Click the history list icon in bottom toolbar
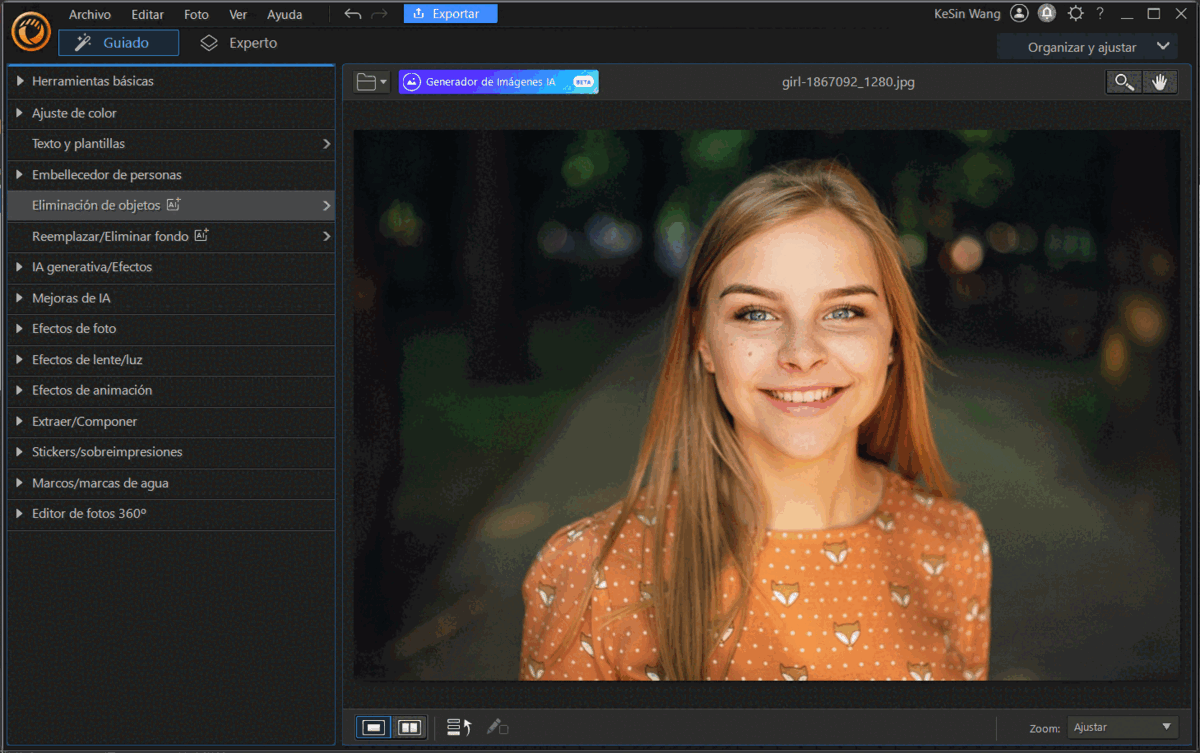Image resolution: width=1200 pixels, height=753 pixels. [x=459, y=727]
